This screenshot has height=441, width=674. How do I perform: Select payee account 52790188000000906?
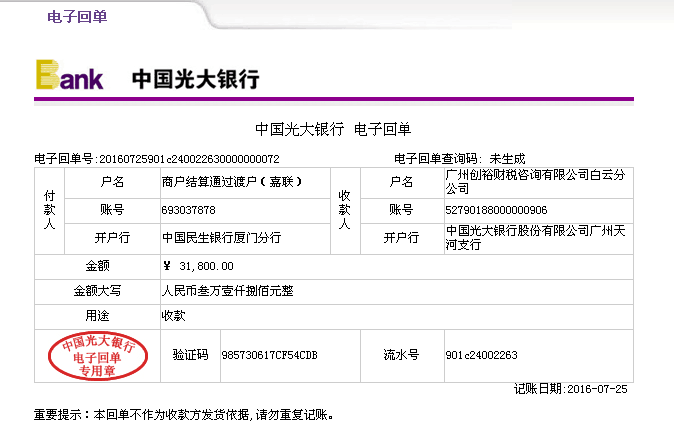click(x=496, y=210)
